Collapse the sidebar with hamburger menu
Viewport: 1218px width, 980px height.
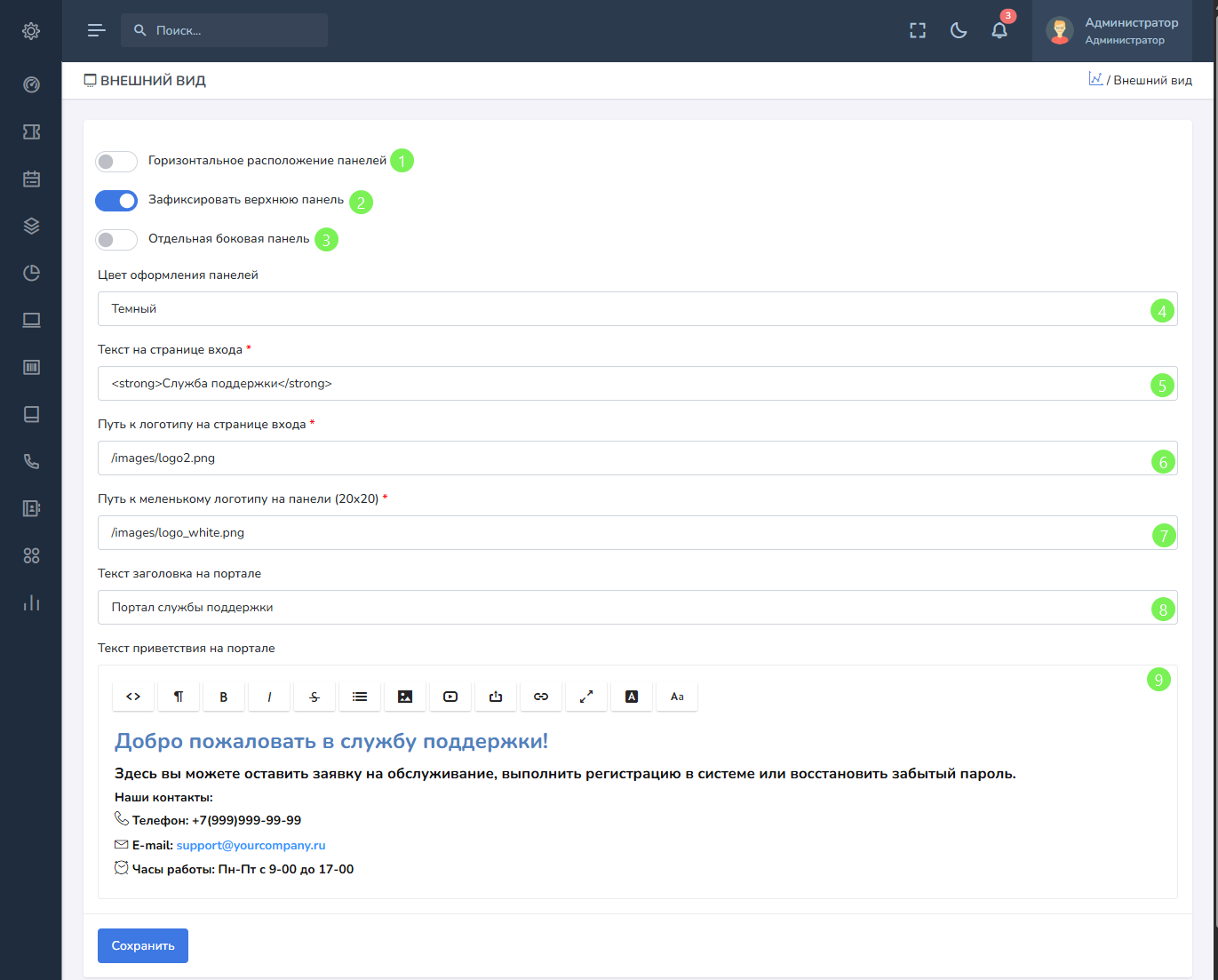pyautogui.click(x=97, y=31)
